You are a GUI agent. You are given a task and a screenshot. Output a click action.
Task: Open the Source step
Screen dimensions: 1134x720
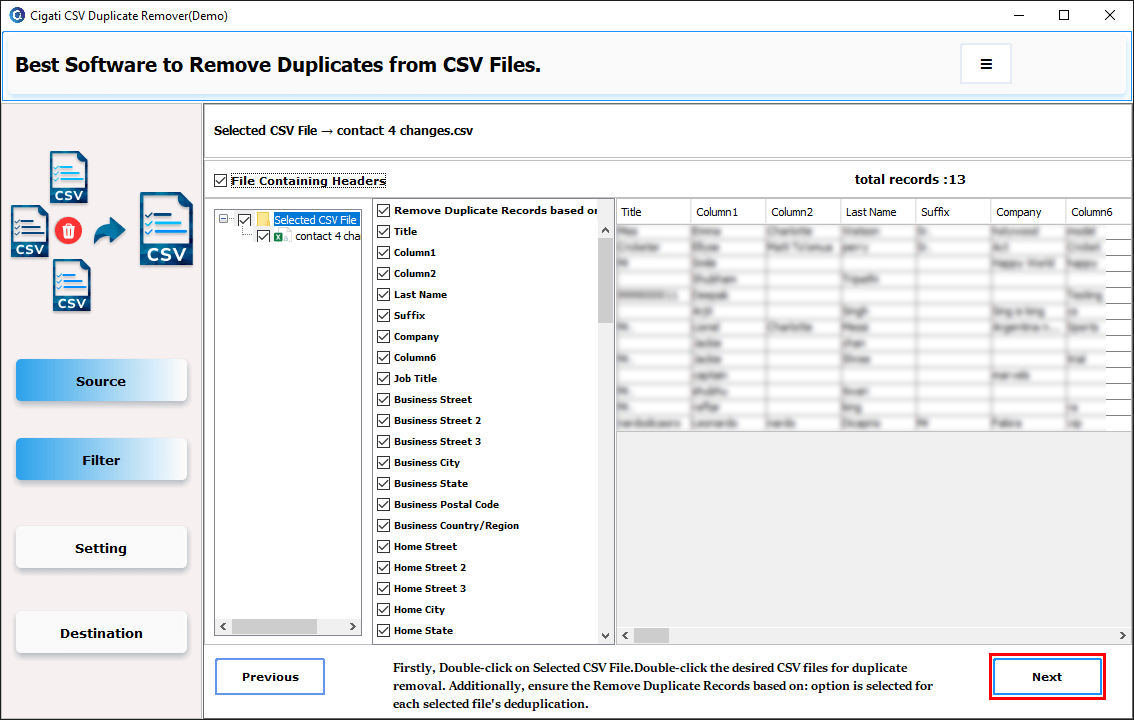point(101,381)
